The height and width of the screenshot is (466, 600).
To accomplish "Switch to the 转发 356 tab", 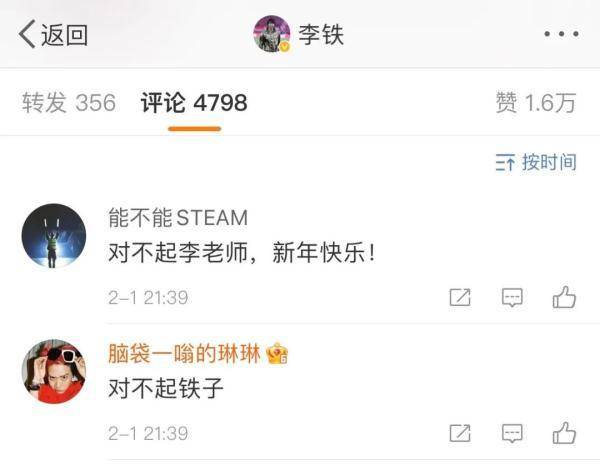I will point(69,103).
